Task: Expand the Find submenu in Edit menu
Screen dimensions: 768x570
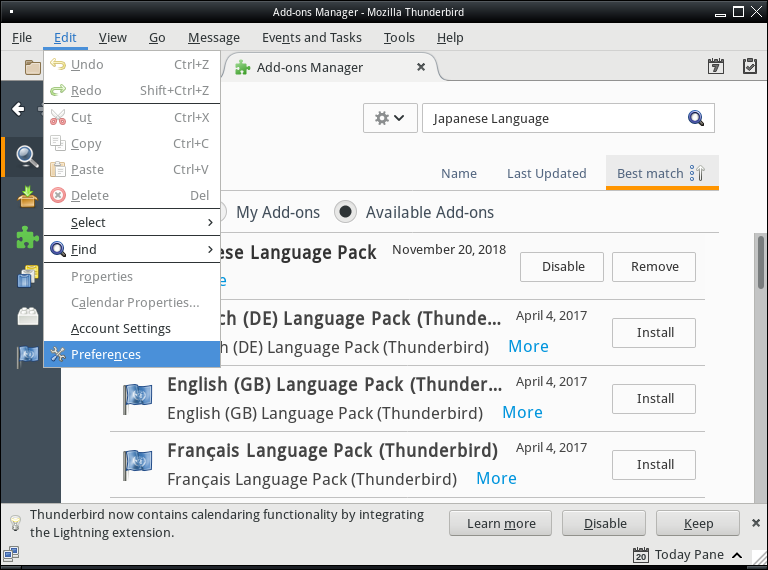Action: coord(132,249)
